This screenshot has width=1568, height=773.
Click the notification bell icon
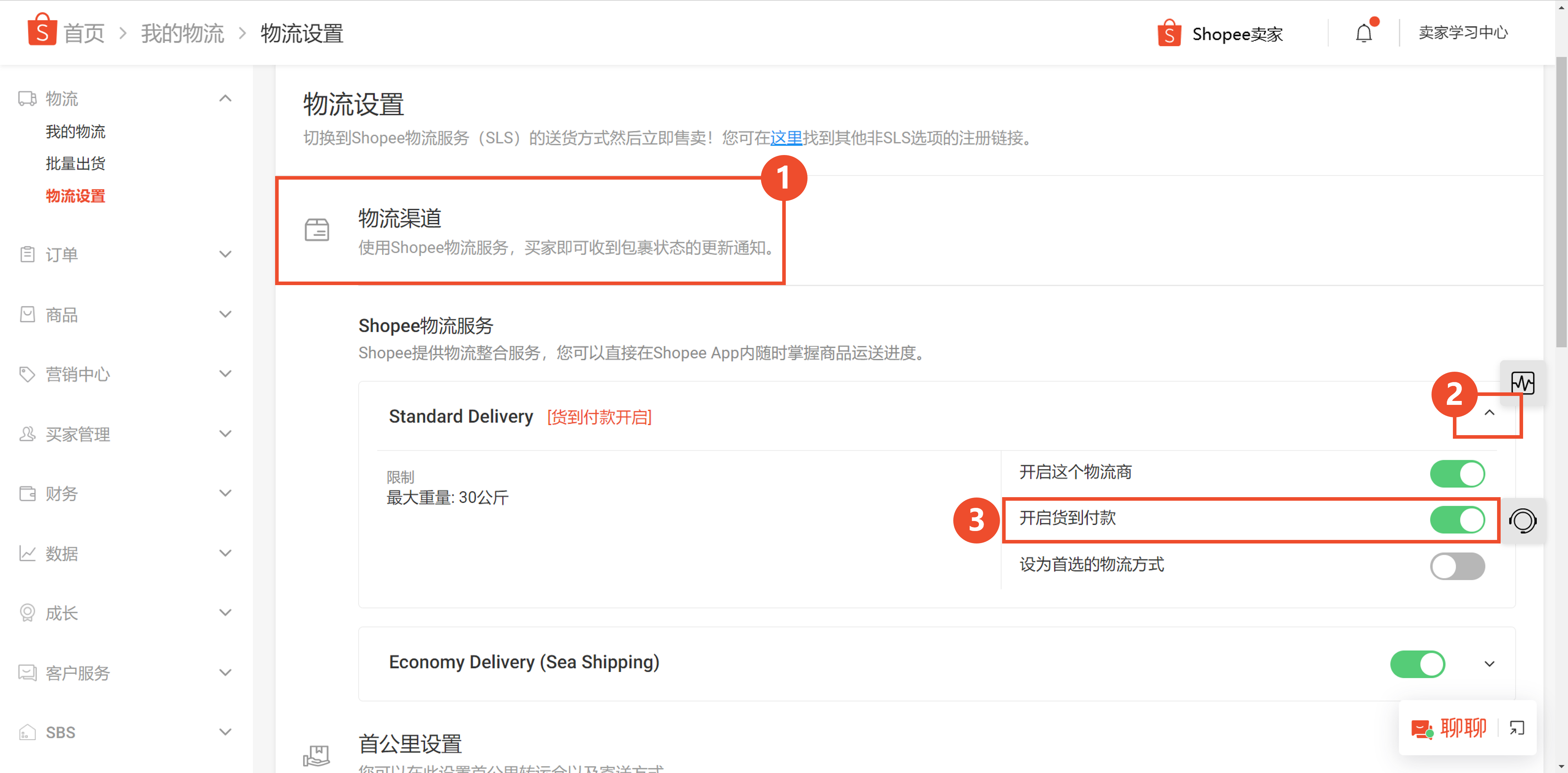tap(1363, 33)
